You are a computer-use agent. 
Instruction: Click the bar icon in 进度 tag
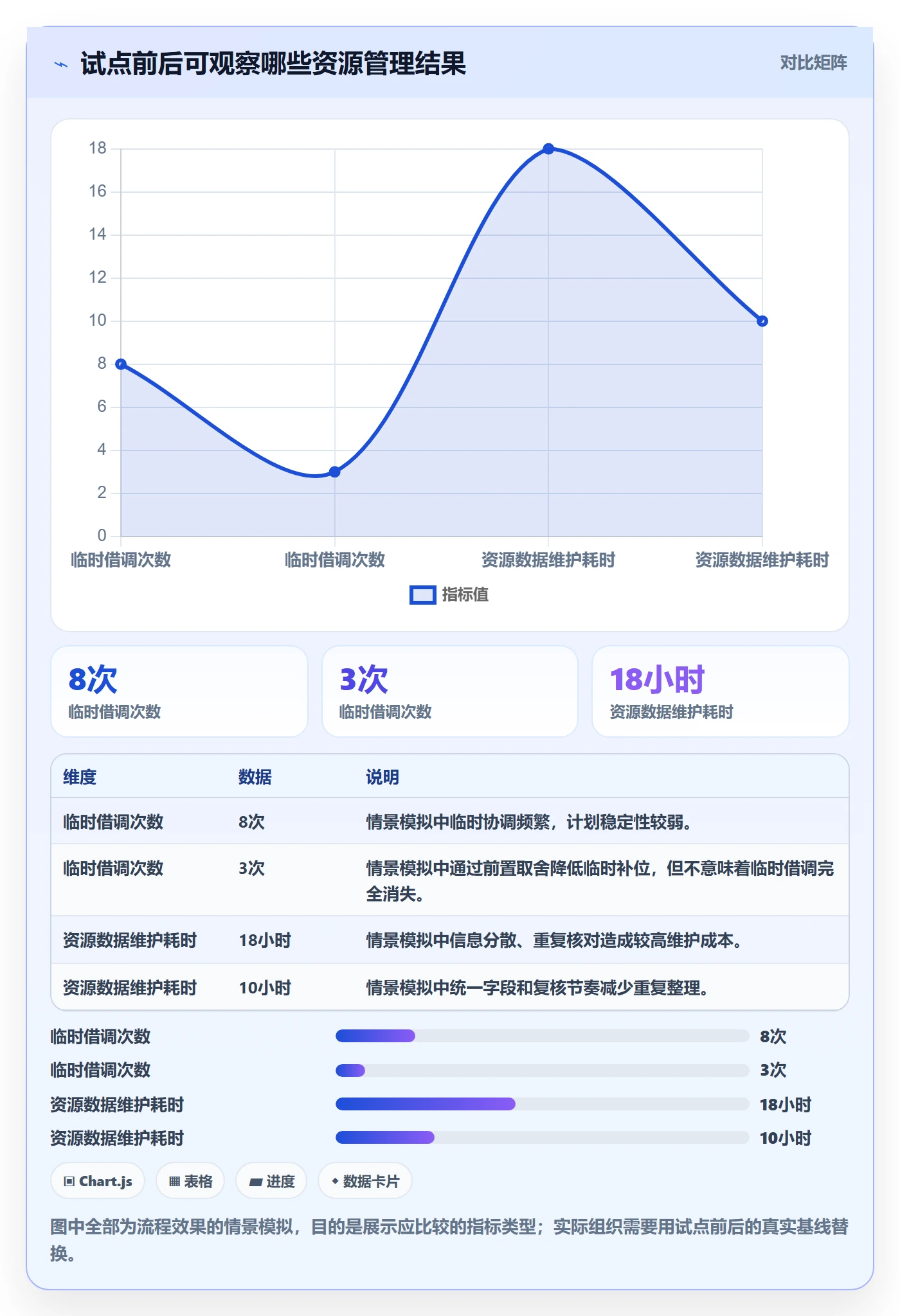coord(255,1182)
